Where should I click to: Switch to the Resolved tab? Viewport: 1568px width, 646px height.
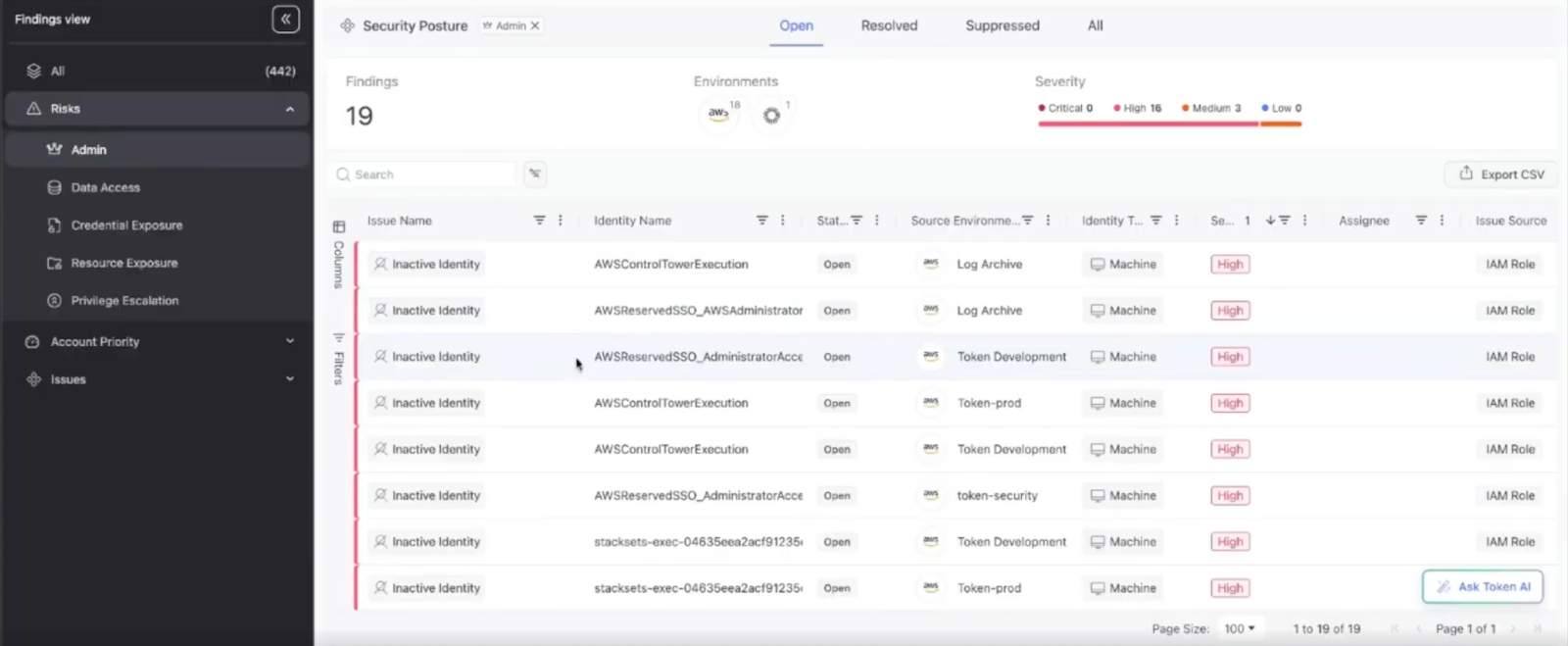(889, 25)
